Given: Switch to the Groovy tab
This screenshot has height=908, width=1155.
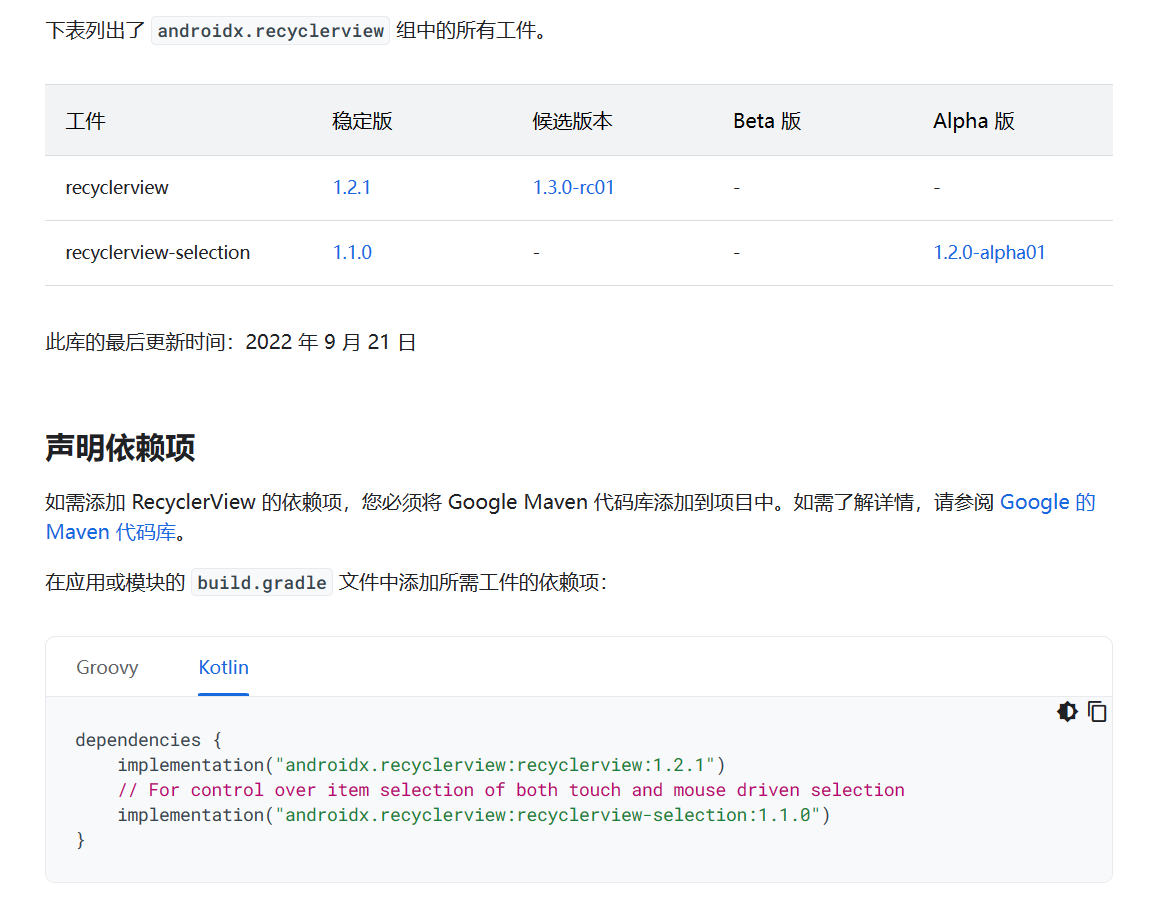Looking at the screenshot, I should pos(107,667).
